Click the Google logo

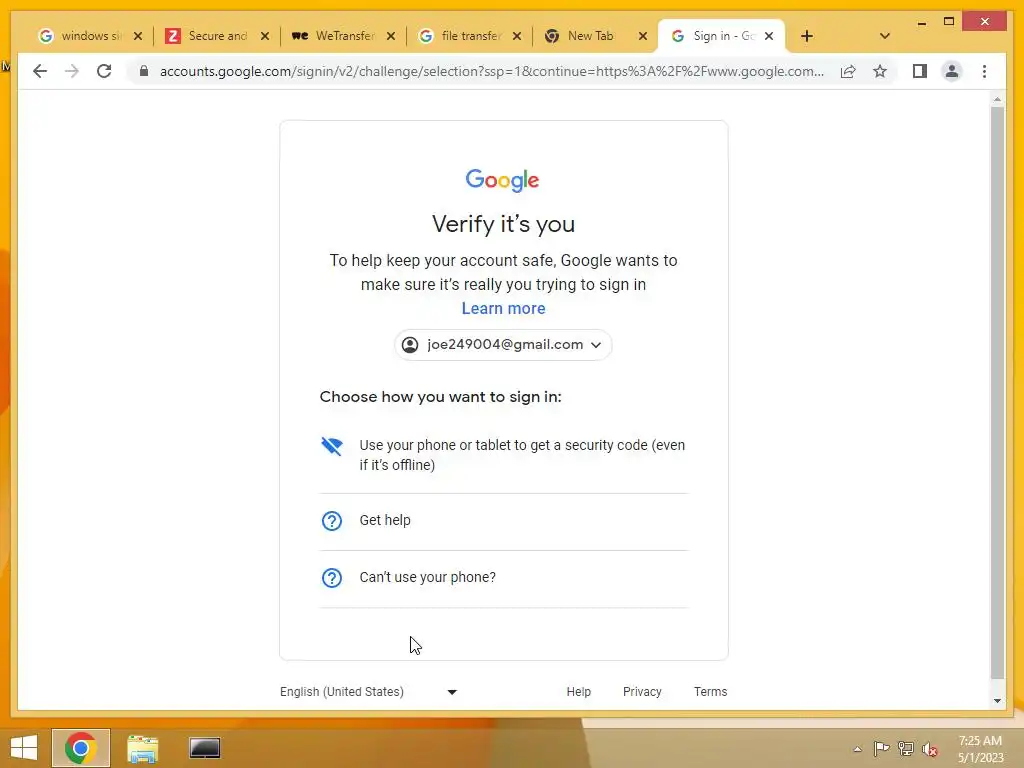[x=502, y=181]
